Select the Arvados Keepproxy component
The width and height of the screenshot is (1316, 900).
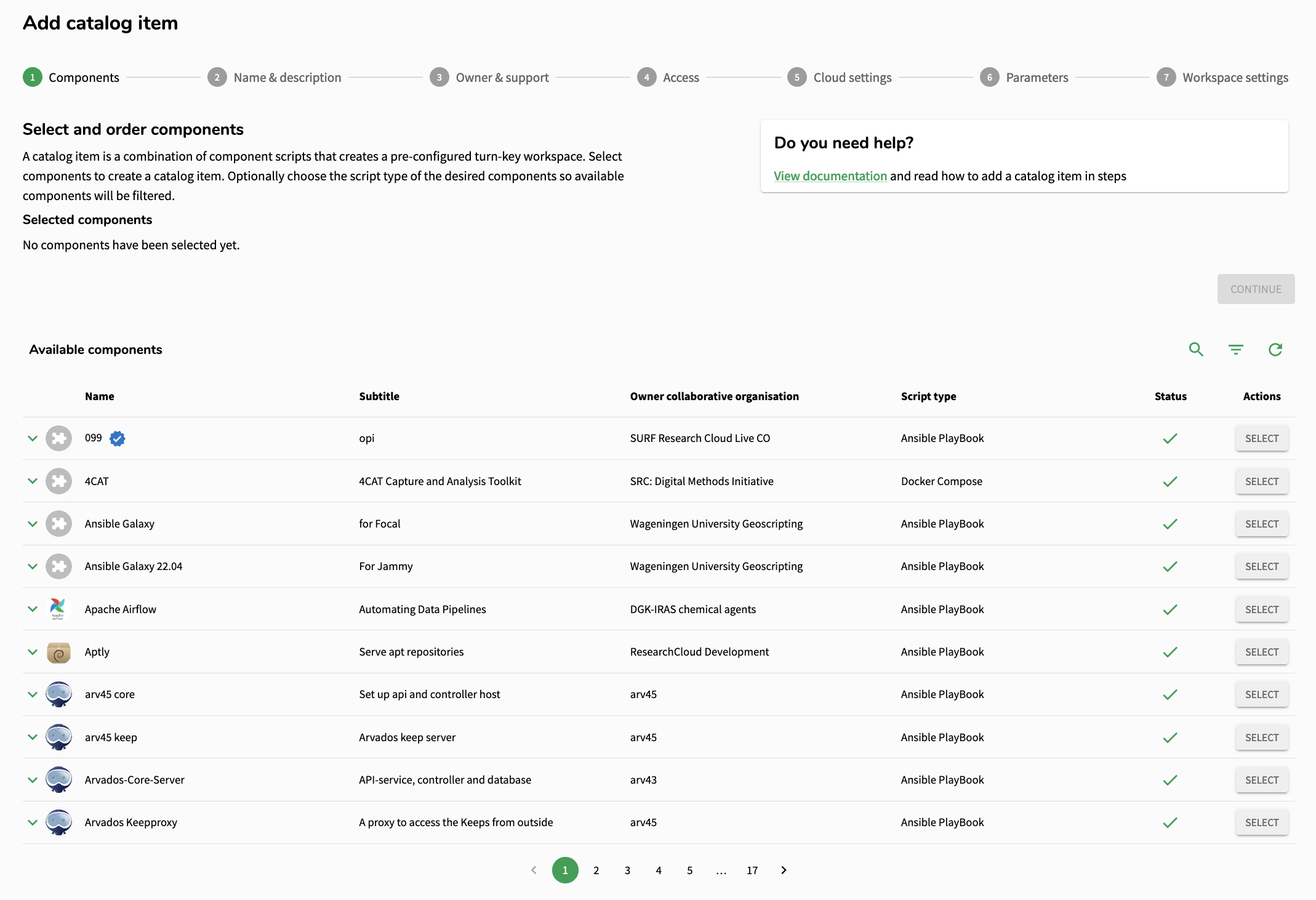coord(1262,822)
